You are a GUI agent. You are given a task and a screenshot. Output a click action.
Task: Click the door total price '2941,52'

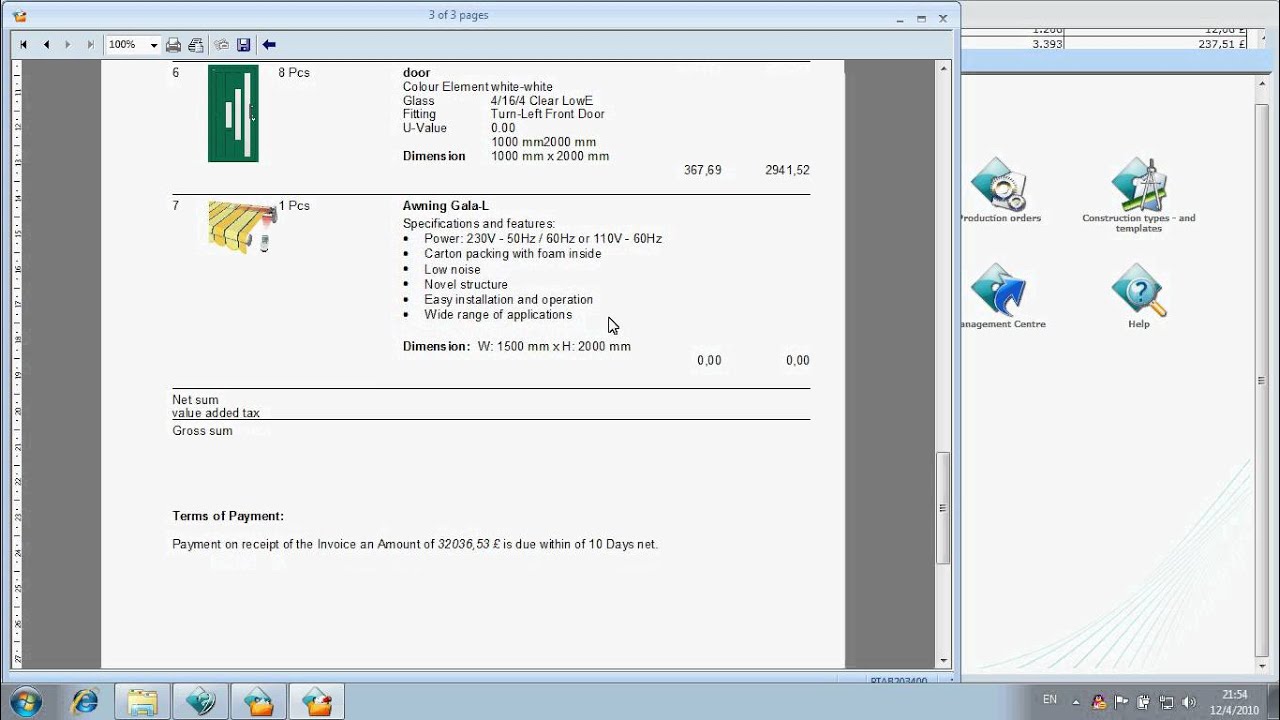[787, 170]
